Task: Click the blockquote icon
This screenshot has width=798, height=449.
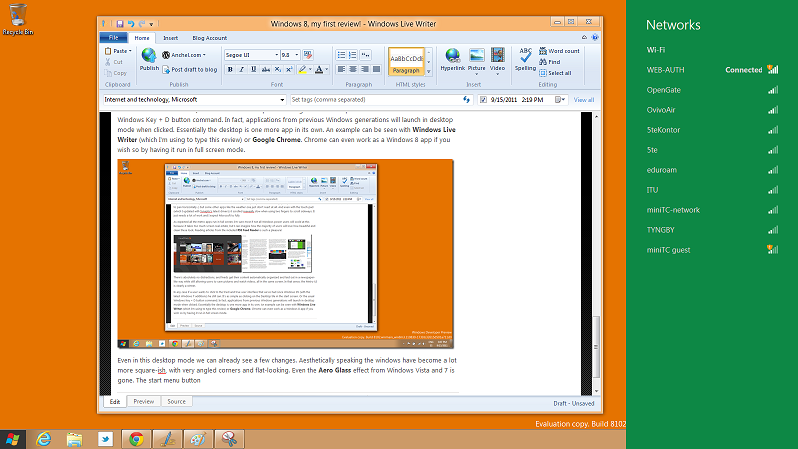Action: tap(365, 55)
